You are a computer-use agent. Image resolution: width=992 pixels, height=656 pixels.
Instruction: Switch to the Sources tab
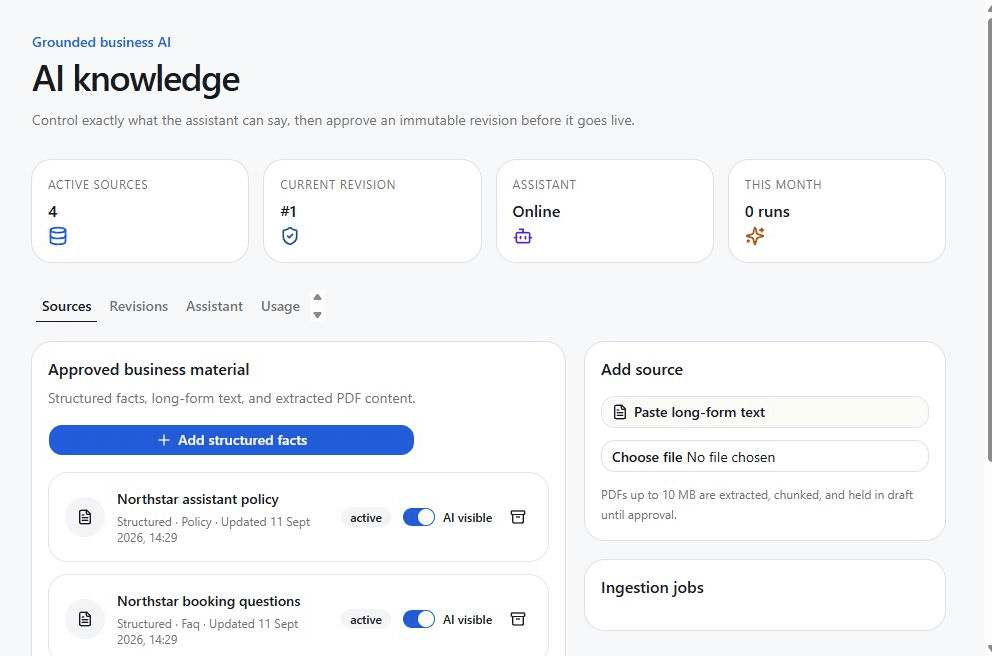click(66, 306)
